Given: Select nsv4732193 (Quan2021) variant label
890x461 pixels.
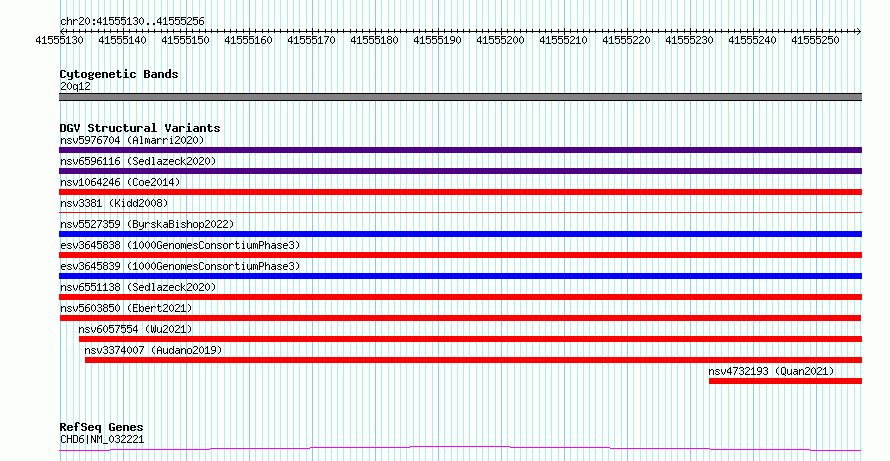Looking at the screenshot, I should coord(771,371).
